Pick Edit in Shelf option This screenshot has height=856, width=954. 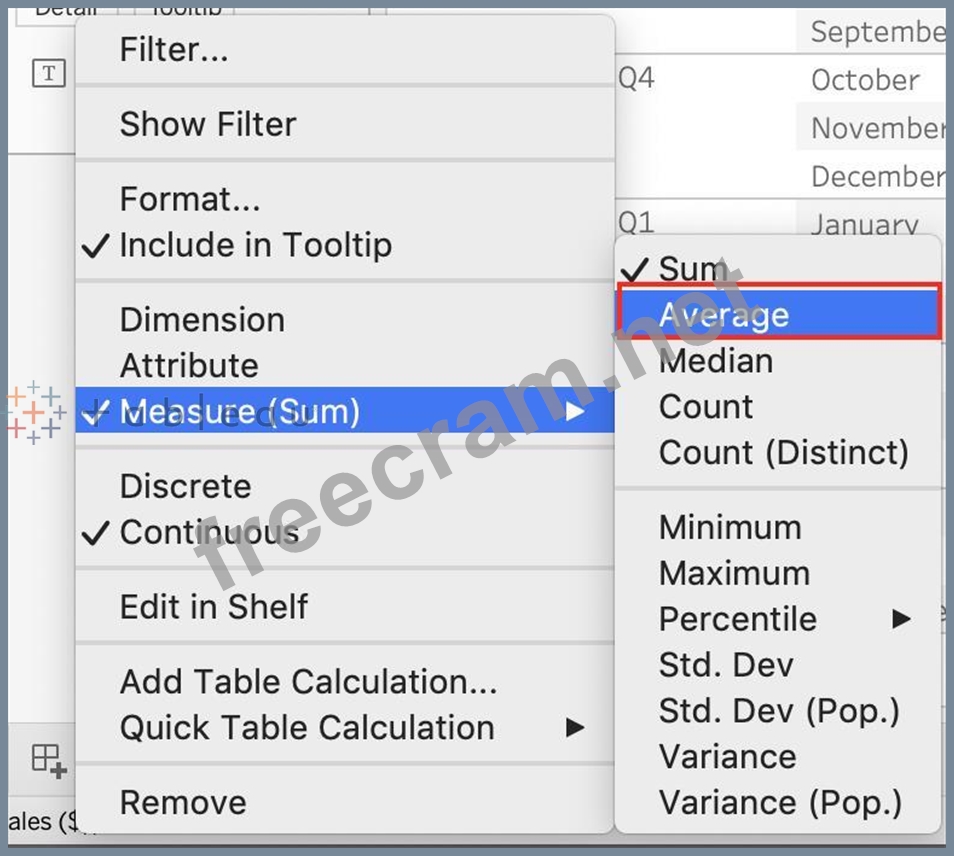coord(214,606)
